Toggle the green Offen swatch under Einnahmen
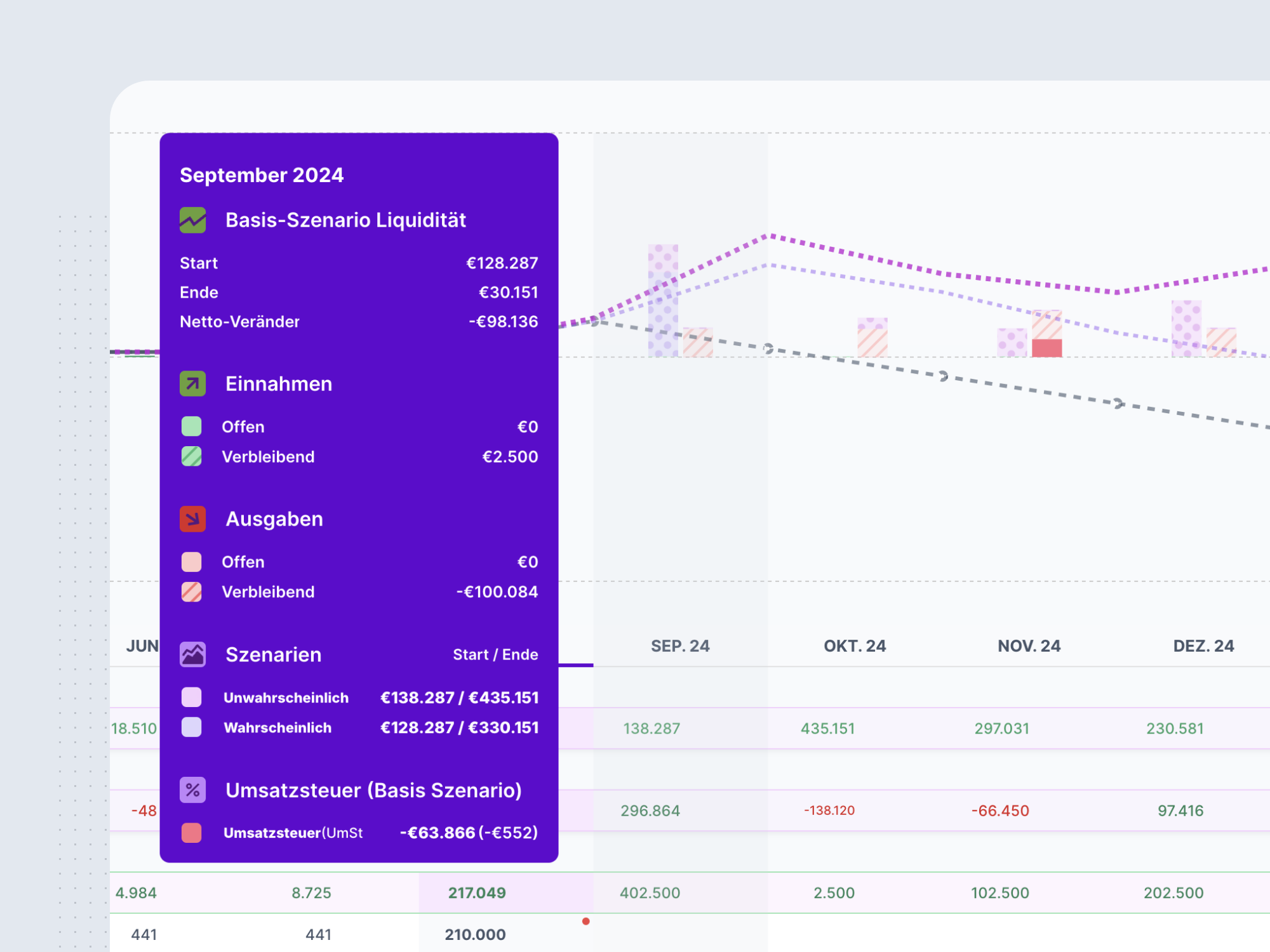This screenshot has width=1270, height=952. pos(192,426)
